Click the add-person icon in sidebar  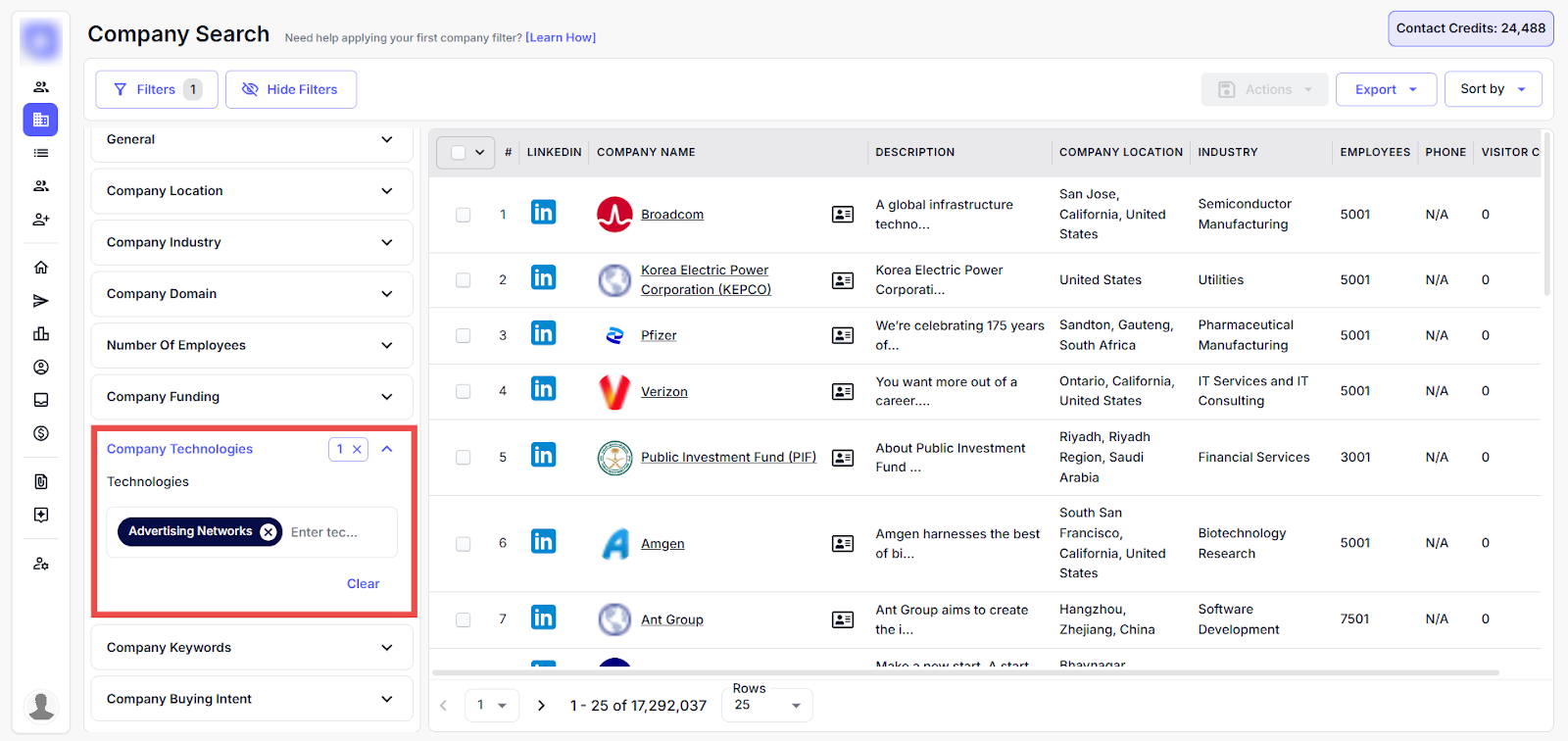point(41,220)
